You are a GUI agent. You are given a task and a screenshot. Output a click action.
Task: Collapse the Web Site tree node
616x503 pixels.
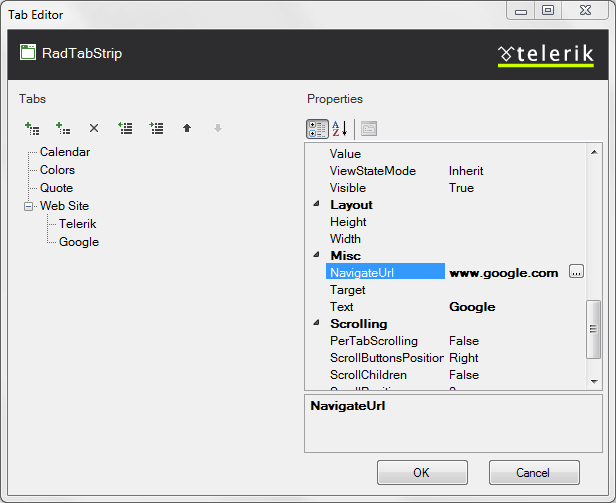pos(28,206)
